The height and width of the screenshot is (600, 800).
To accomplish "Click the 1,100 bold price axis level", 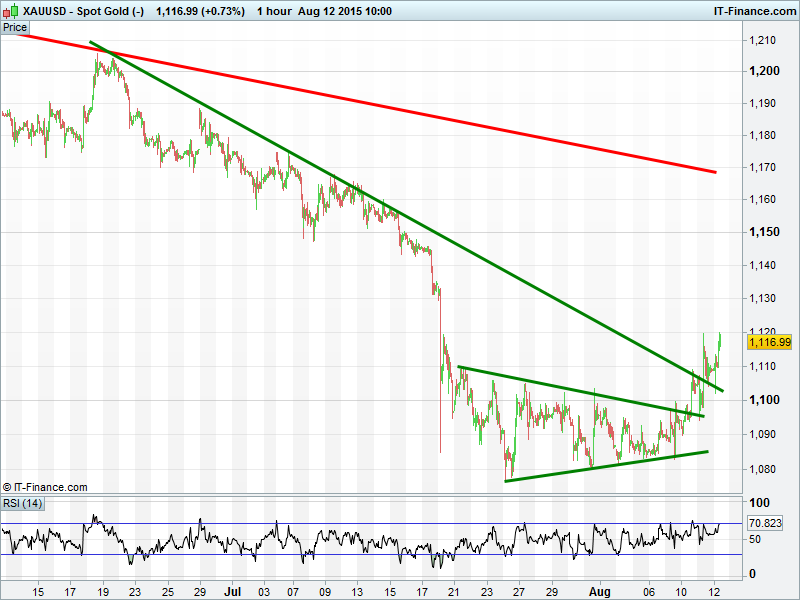I will (763, 400).
